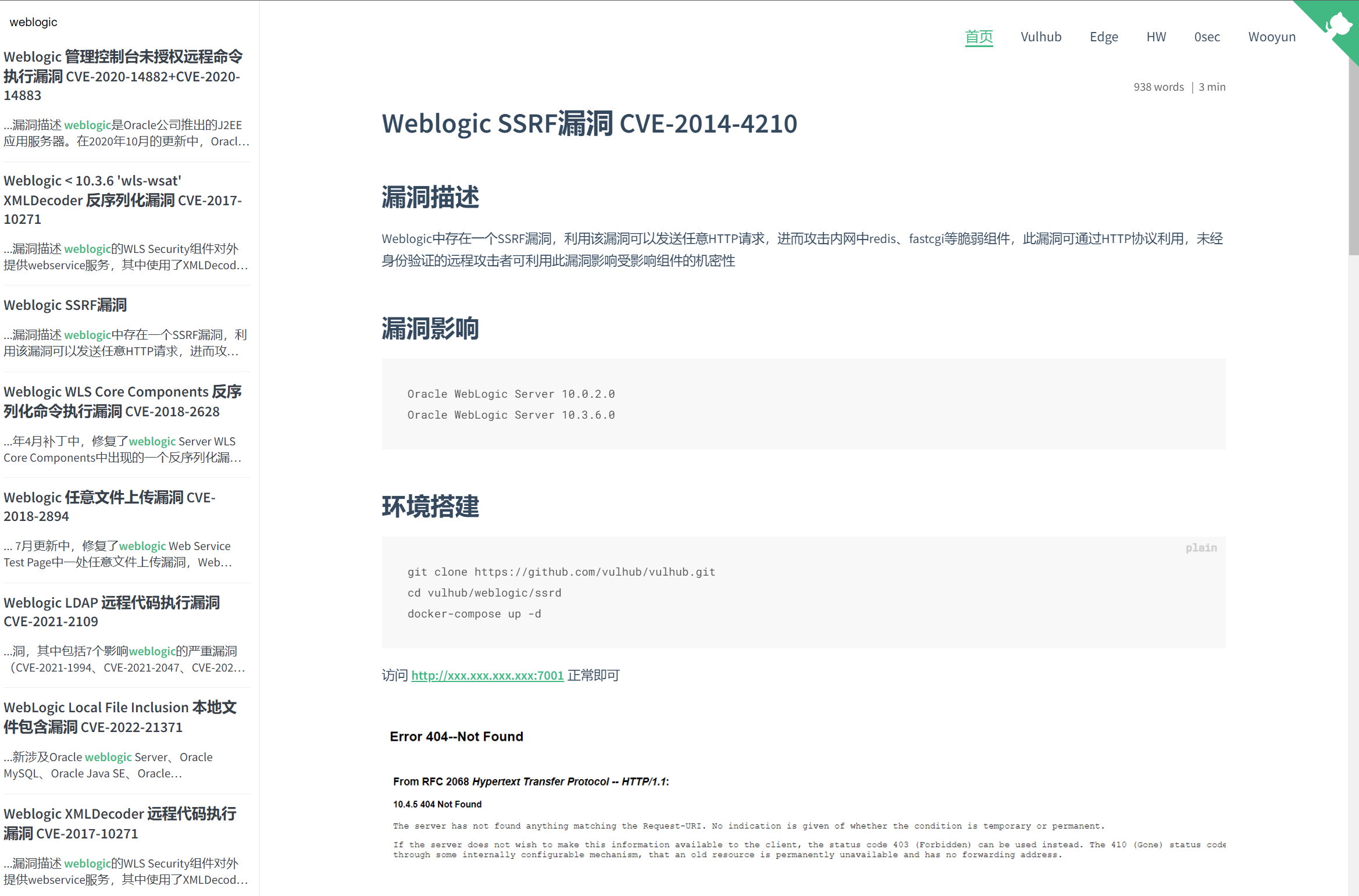Open the 0sec navigation item
Screen dimensions: 1359x896
[1207, 37]
